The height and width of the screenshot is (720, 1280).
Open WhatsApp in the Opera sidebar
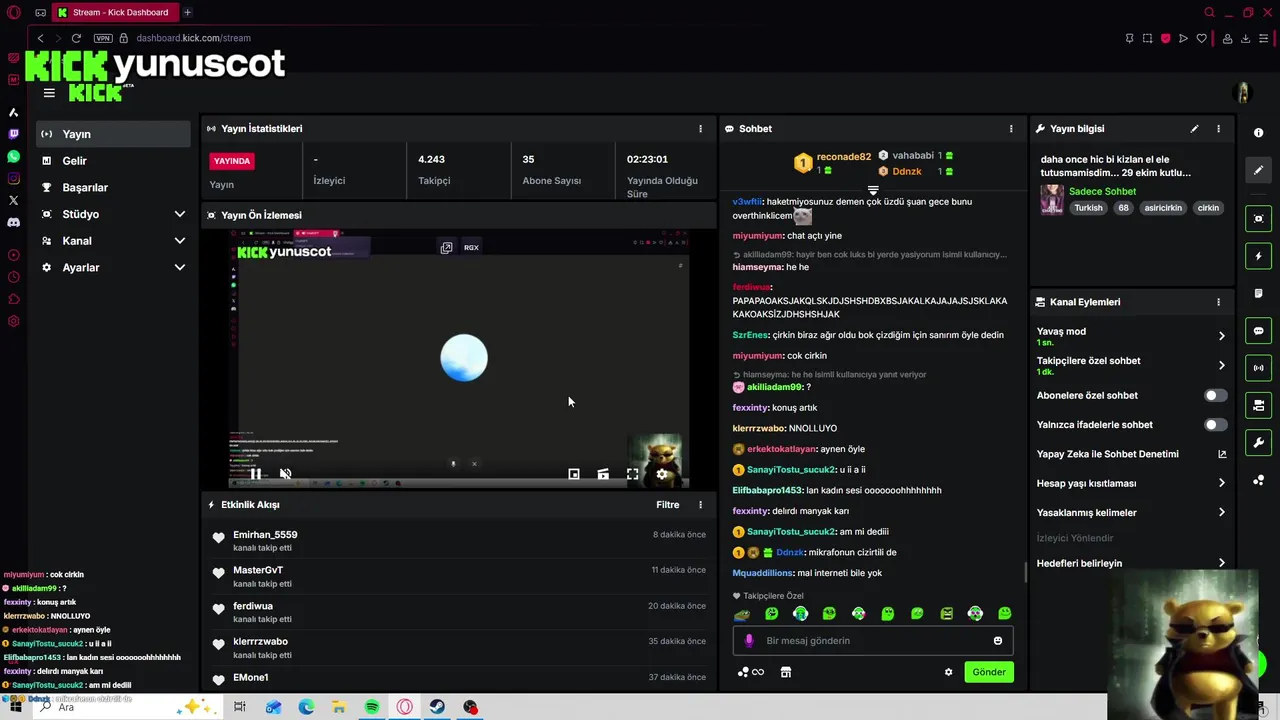point(13,157)
